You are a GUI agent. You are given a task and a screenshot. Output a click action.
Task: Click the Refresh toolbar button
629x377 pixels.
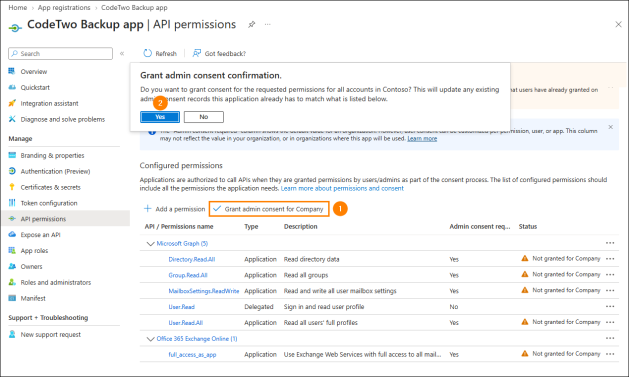[160, 53]
